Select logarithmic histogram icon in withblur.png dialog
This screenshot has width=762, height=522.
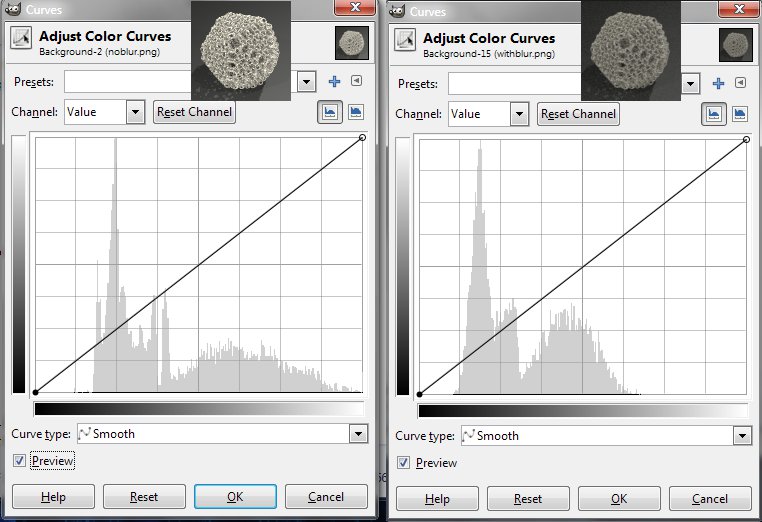click(739, 113)
